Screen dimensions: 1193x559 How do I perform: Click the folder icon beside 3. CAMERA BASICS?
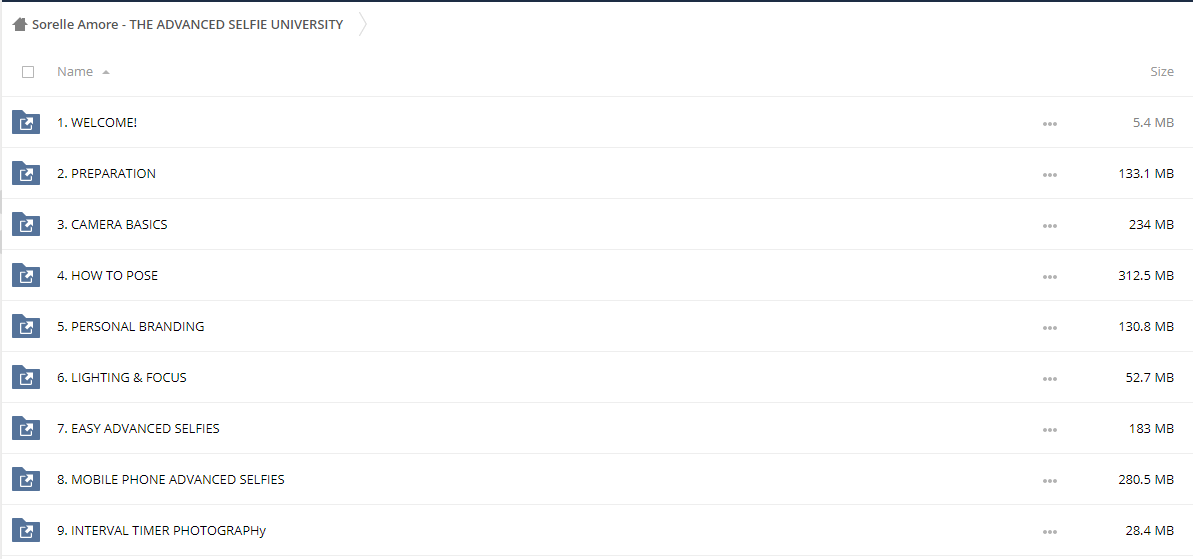tap(26, 224)
